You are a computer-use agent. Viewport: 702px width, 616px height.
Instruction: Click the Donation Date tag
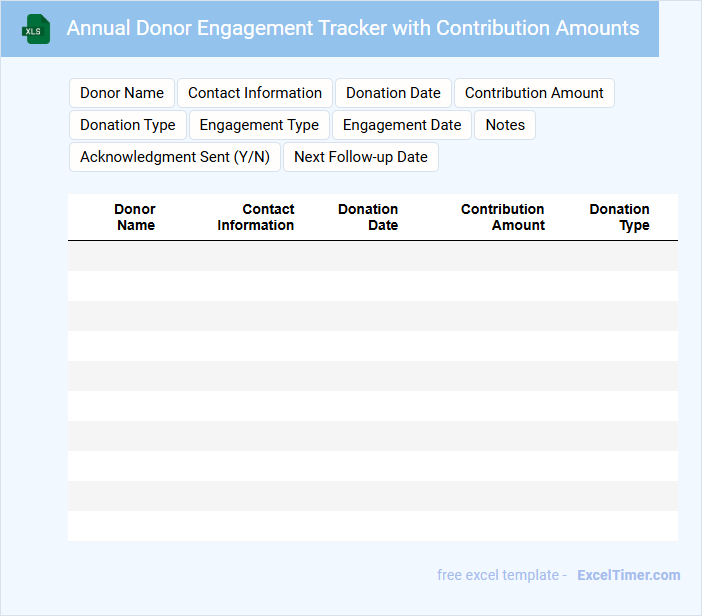coord(393,93)
